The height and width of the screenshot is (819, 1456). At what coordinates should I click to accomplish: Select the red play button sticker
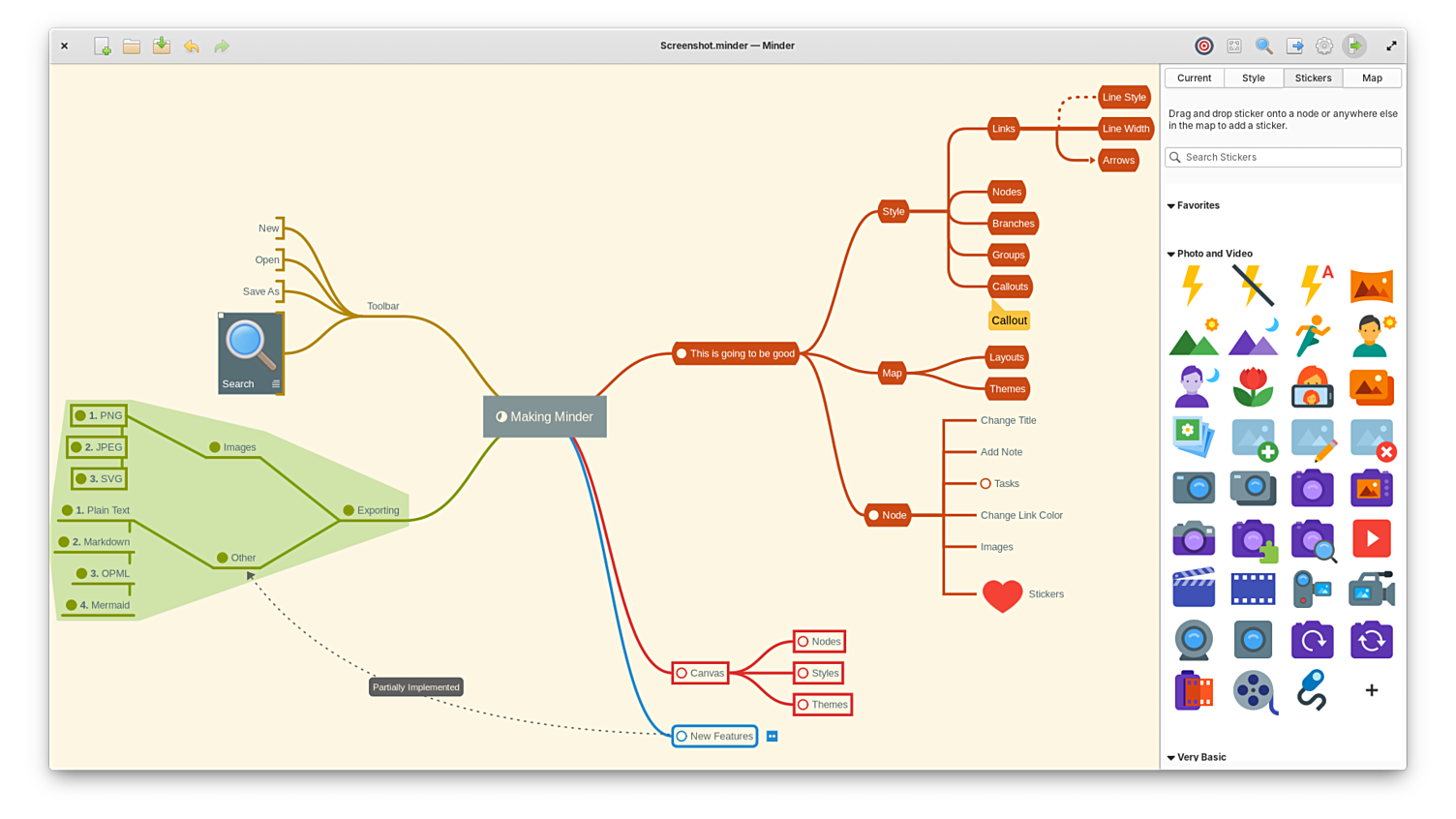point(1371,539)
